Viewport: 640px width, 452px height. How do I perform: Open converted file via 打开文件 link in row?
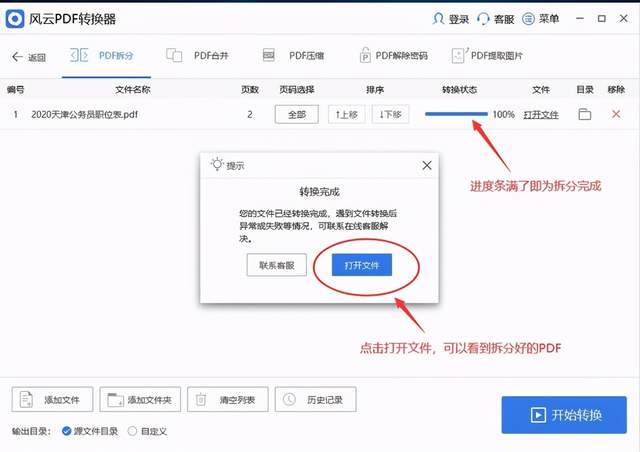point(541,115)
